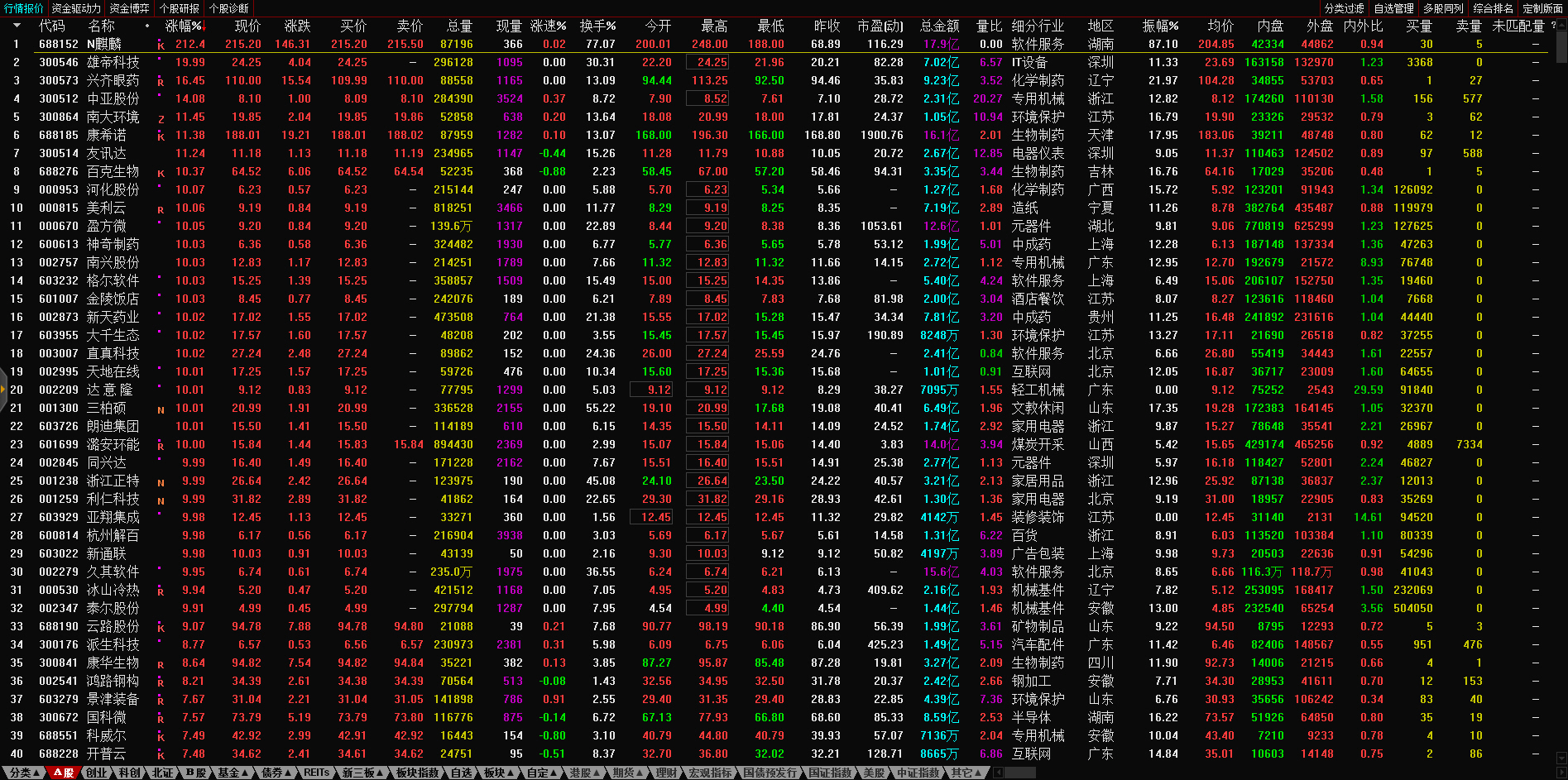Switch to the 资金驱动力 tab

[75, 8]
